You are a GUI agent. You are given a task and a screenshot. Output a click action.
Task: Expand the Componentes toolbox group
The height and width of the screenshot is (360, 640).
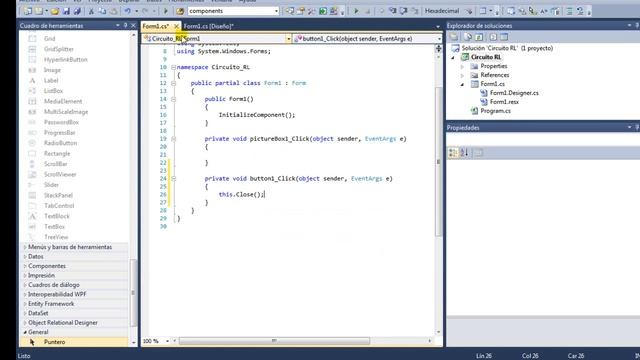tap(25, 266)
